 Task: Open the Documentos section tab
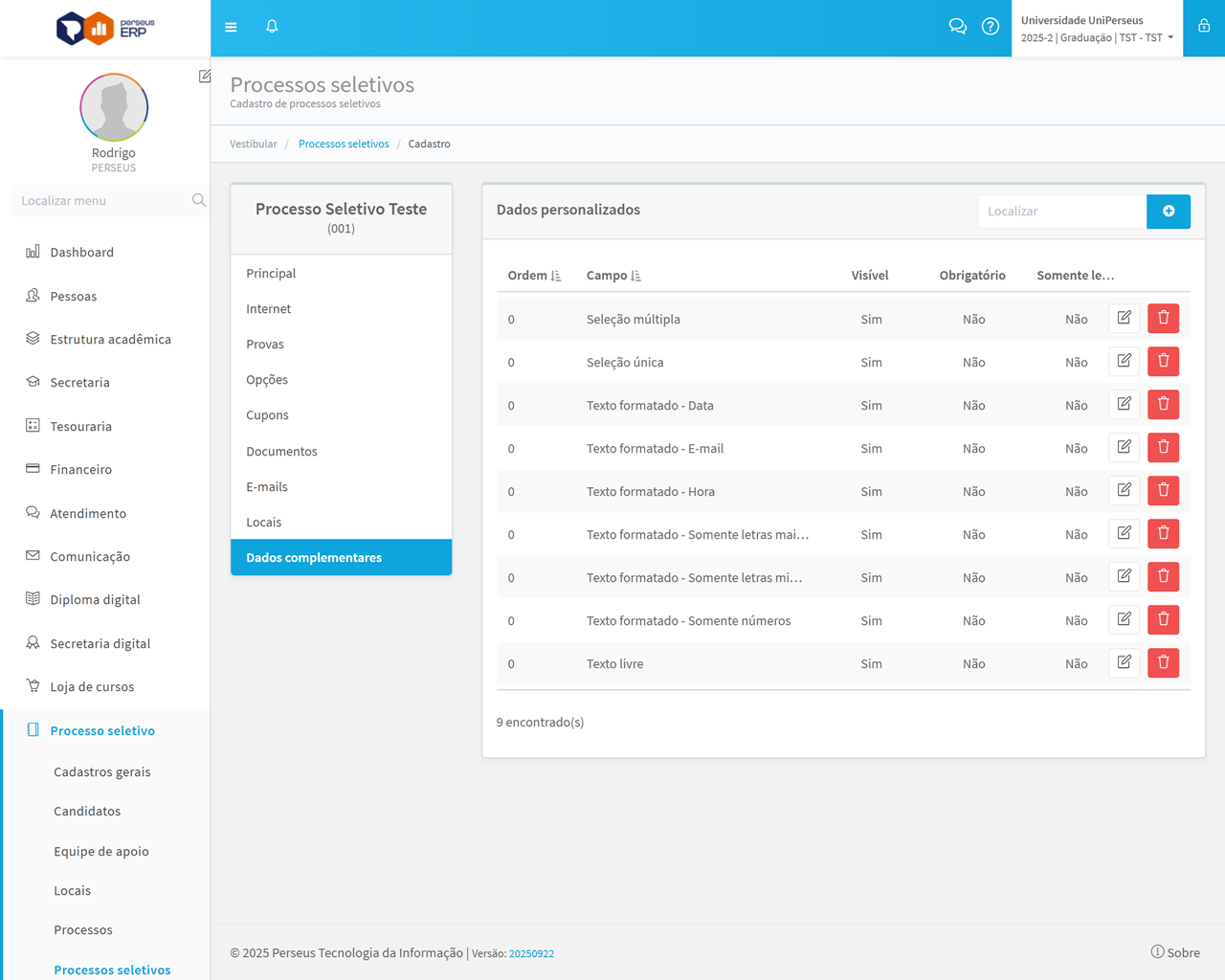click(281, 452)
